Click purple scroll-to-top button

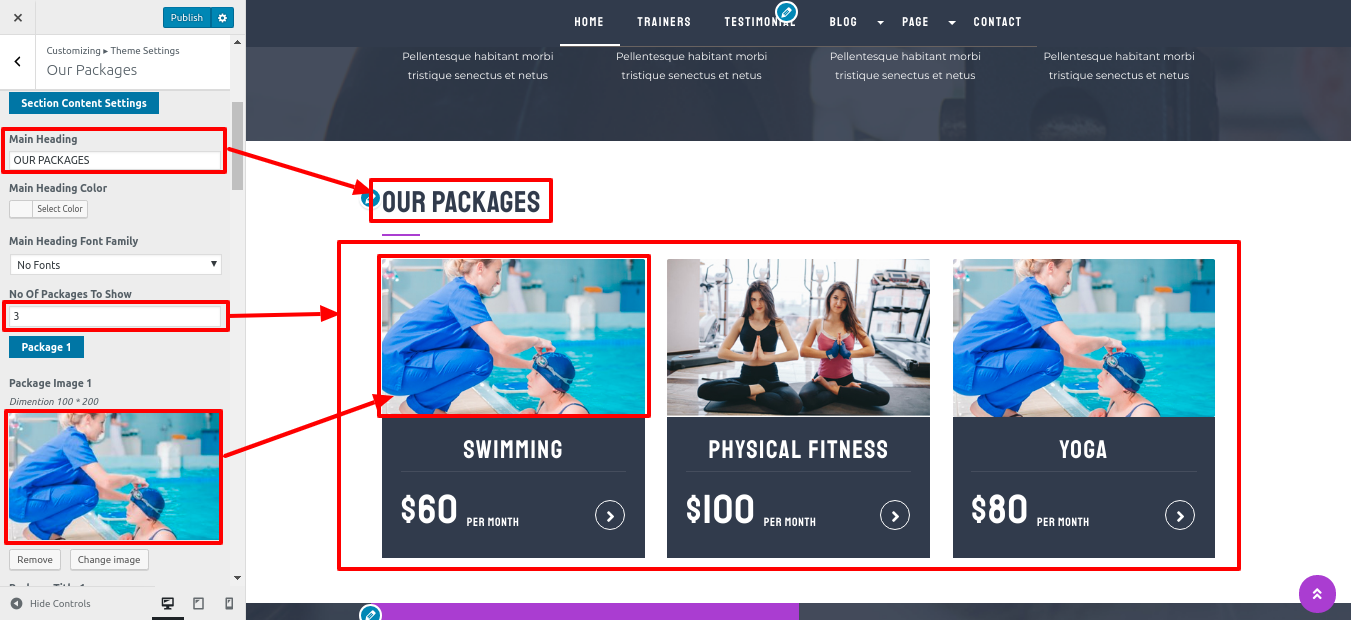pos(1317,594)
